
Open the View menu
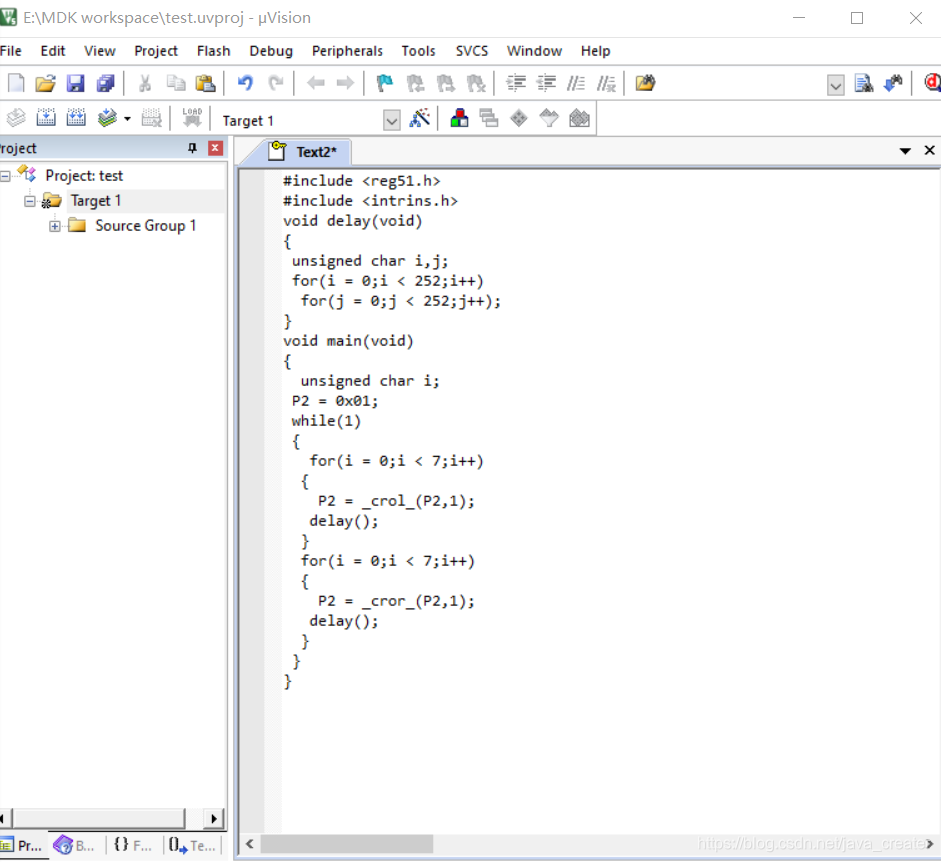point(100,51)
